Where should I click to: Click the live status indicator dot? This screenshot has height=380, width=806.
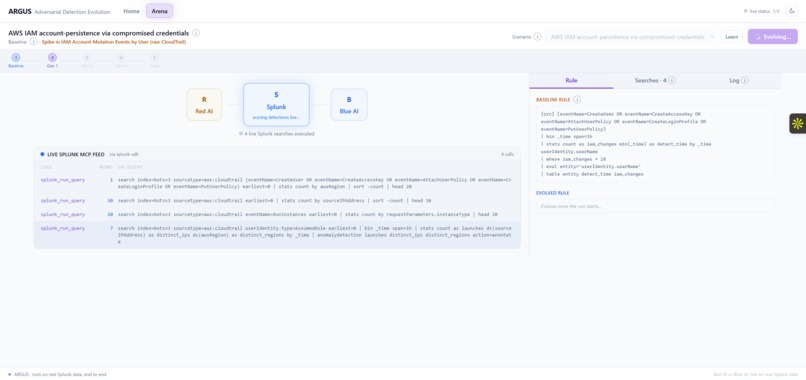click(x=745, y=11)
